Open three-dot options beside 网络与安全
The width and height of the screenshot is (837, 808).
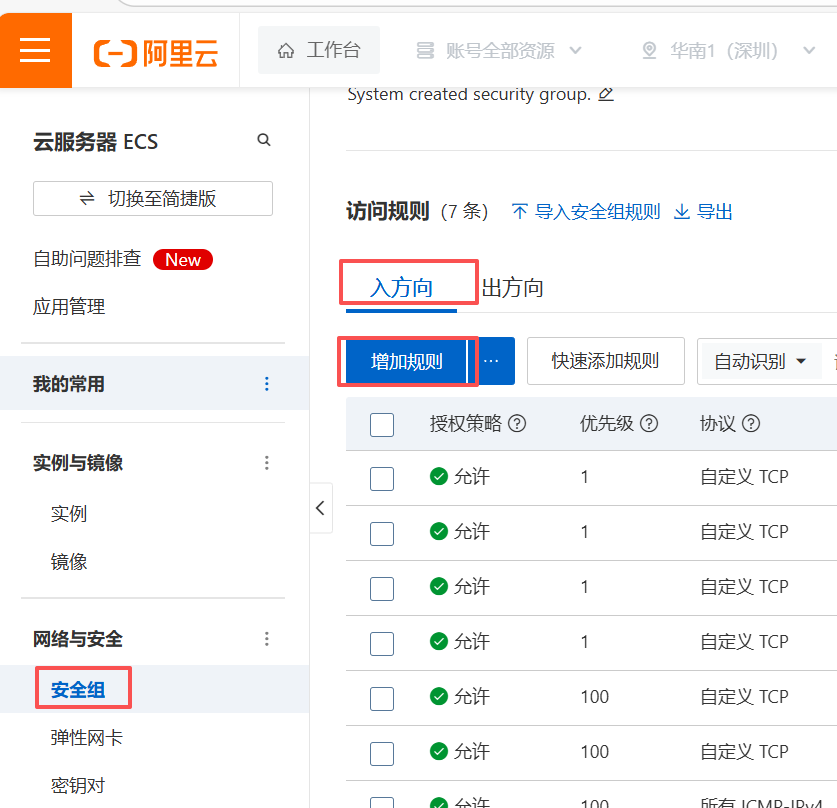pyautogui.click(x=266, y=638)
